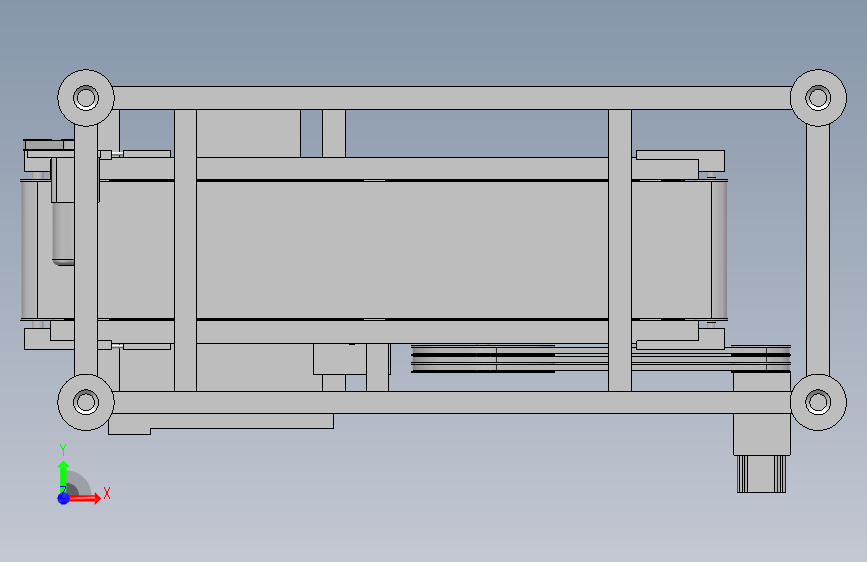Select the bottom-right corner mounting hole
This screenshot has height=562, width=867.
click(x=818, y=402)
